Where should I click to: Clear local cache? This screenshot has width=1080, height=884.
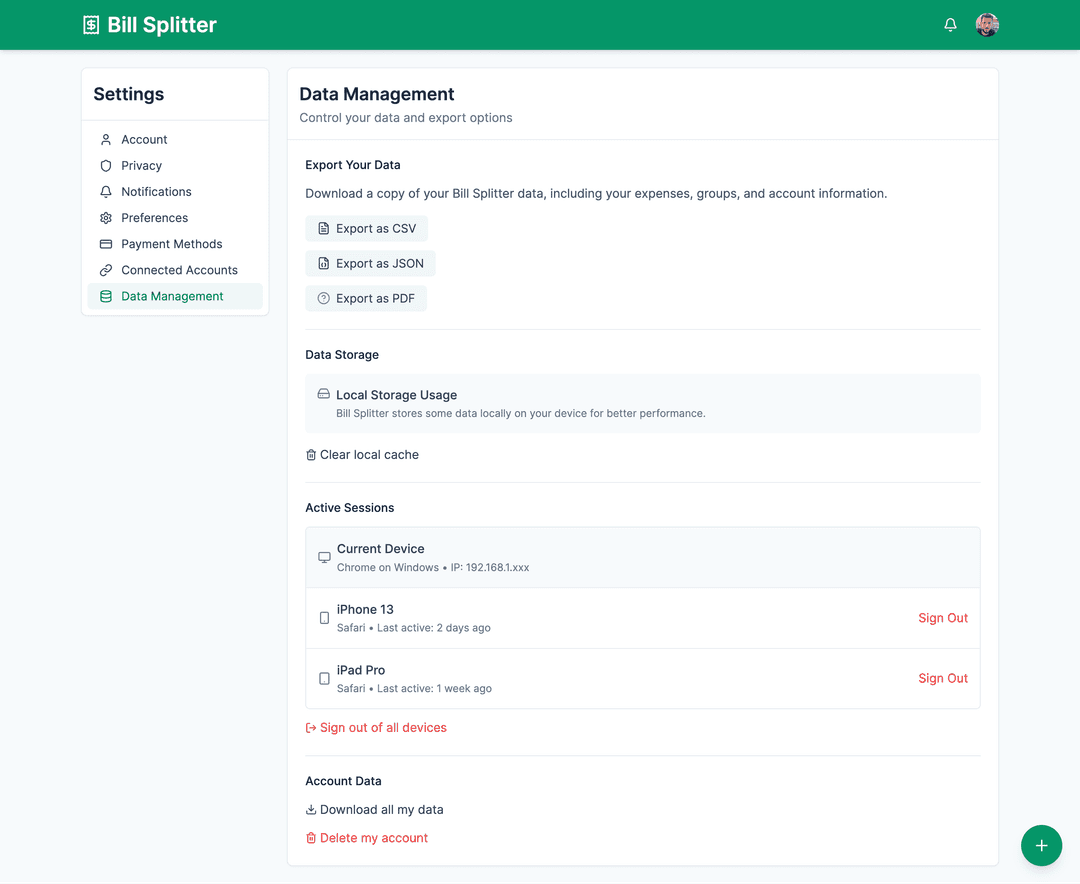[x=362, y=455]
